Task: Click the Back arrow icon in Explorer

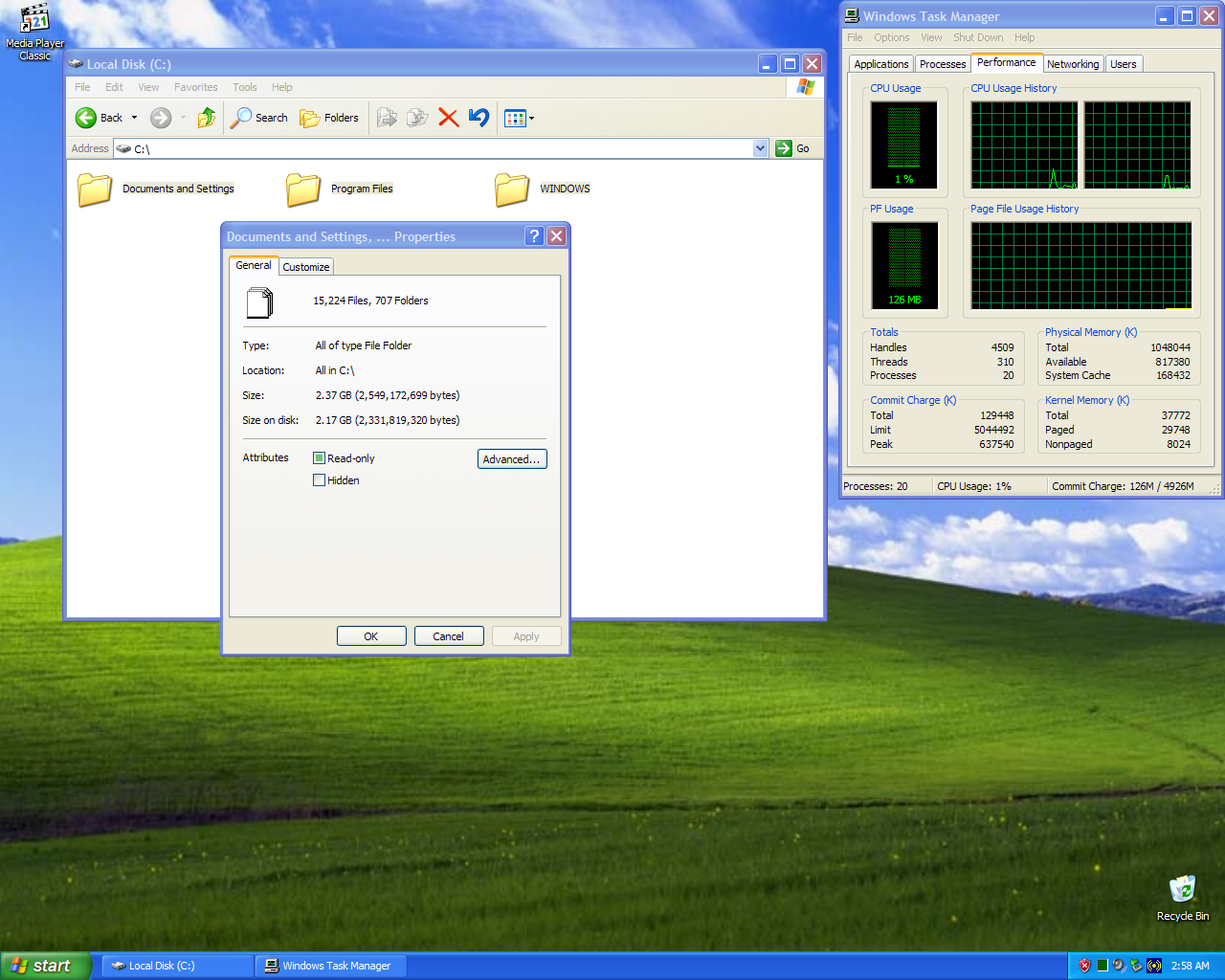Action: click(x=86, y=118)
